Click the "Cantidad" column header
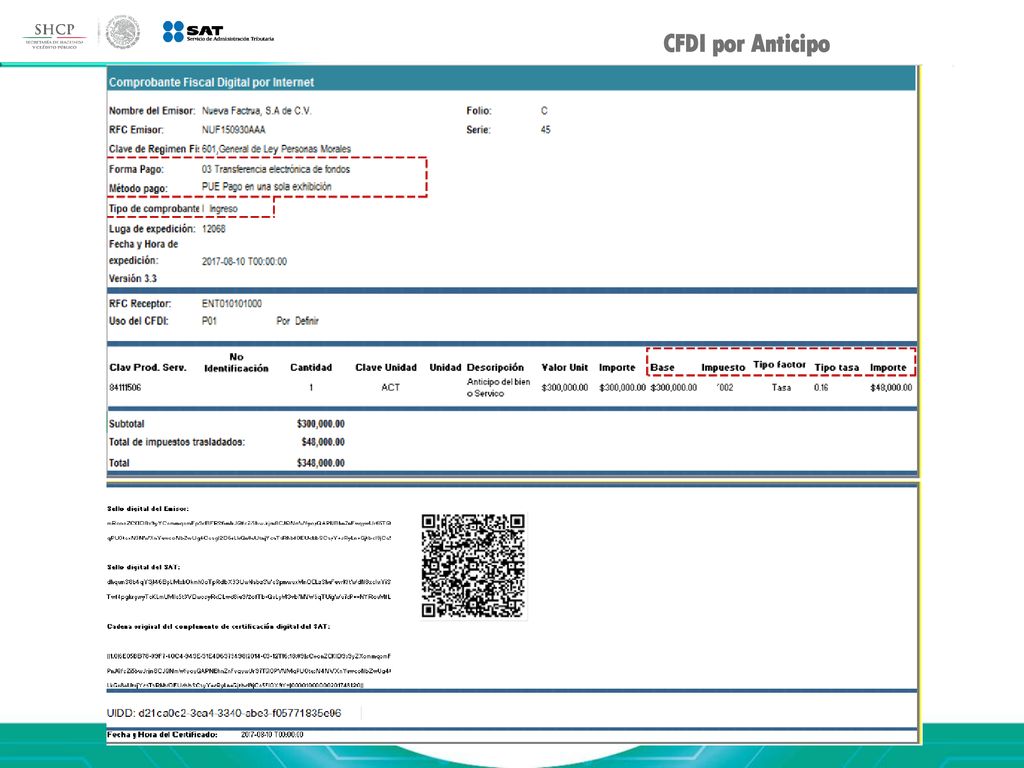Image resolution: width=1024 pixels, height=768 pixels. click(x=311, y=368)
